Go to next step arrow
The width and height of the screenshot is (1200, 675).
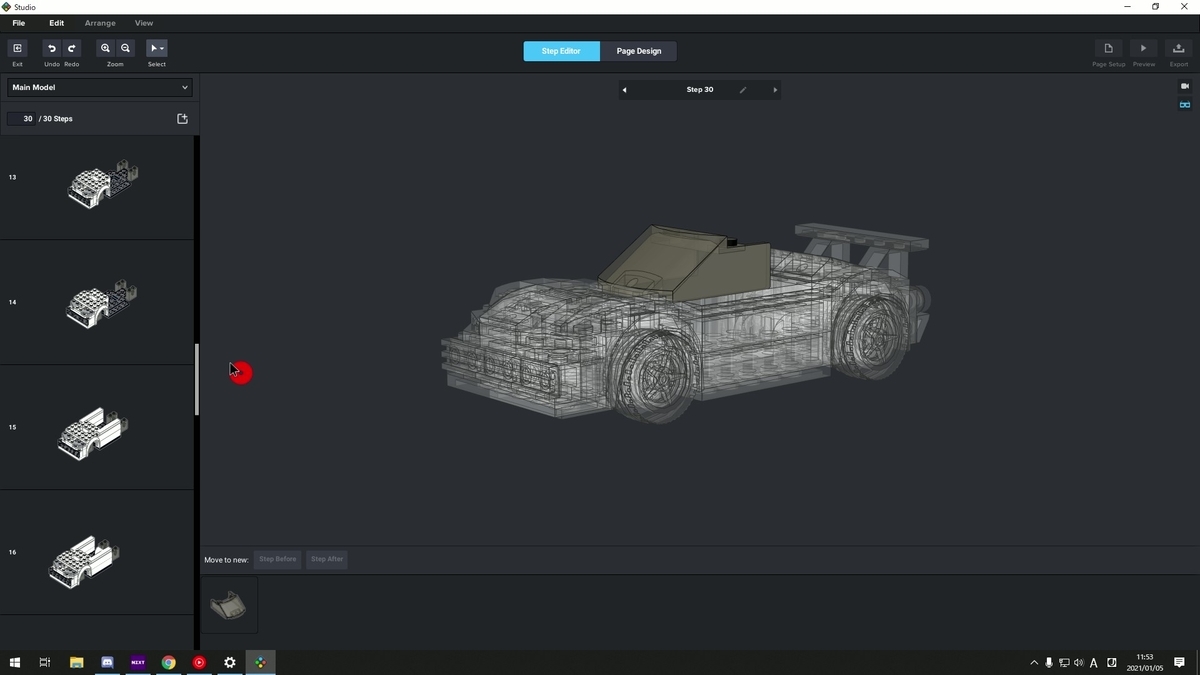775,90
